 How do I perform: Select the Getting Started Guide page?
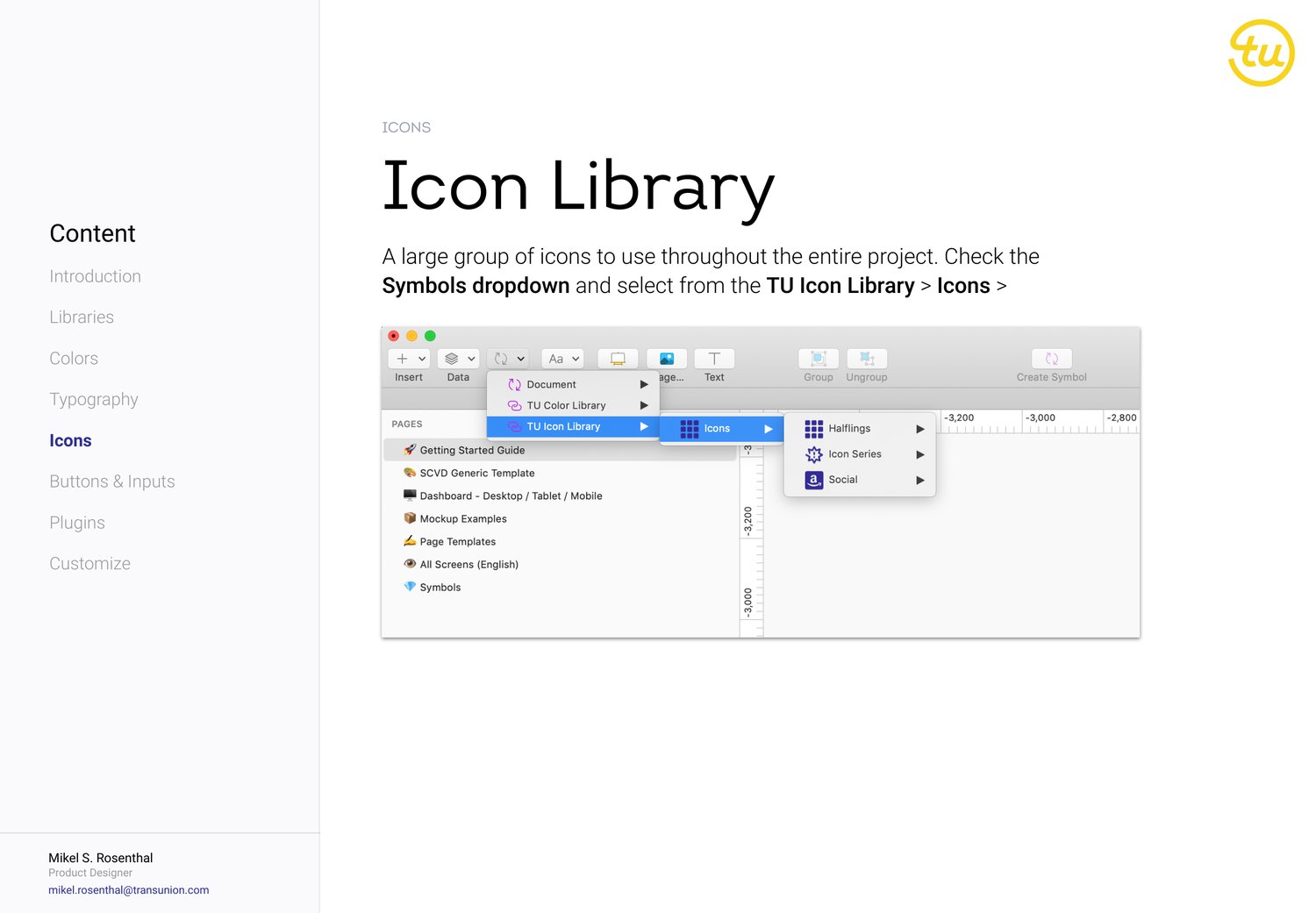560,450
